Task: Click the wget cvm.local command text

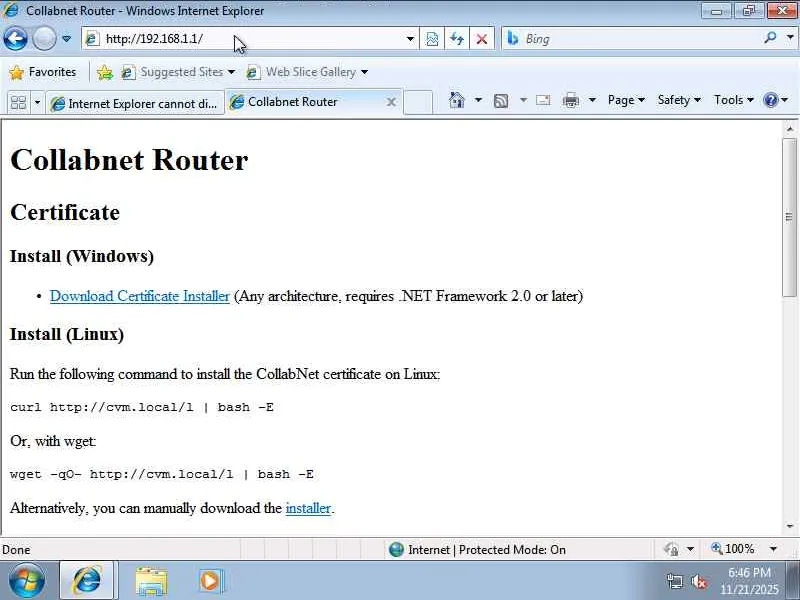Action: pyautogui.click(x=162, y=474)
